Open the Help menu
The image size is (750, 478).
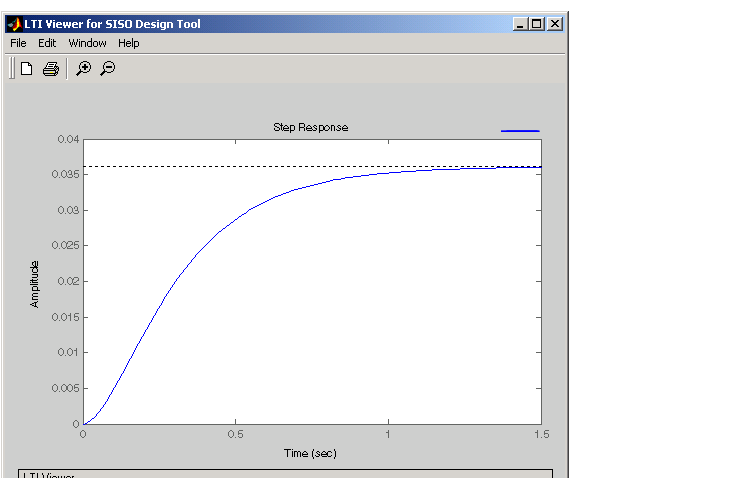[129, 43]
